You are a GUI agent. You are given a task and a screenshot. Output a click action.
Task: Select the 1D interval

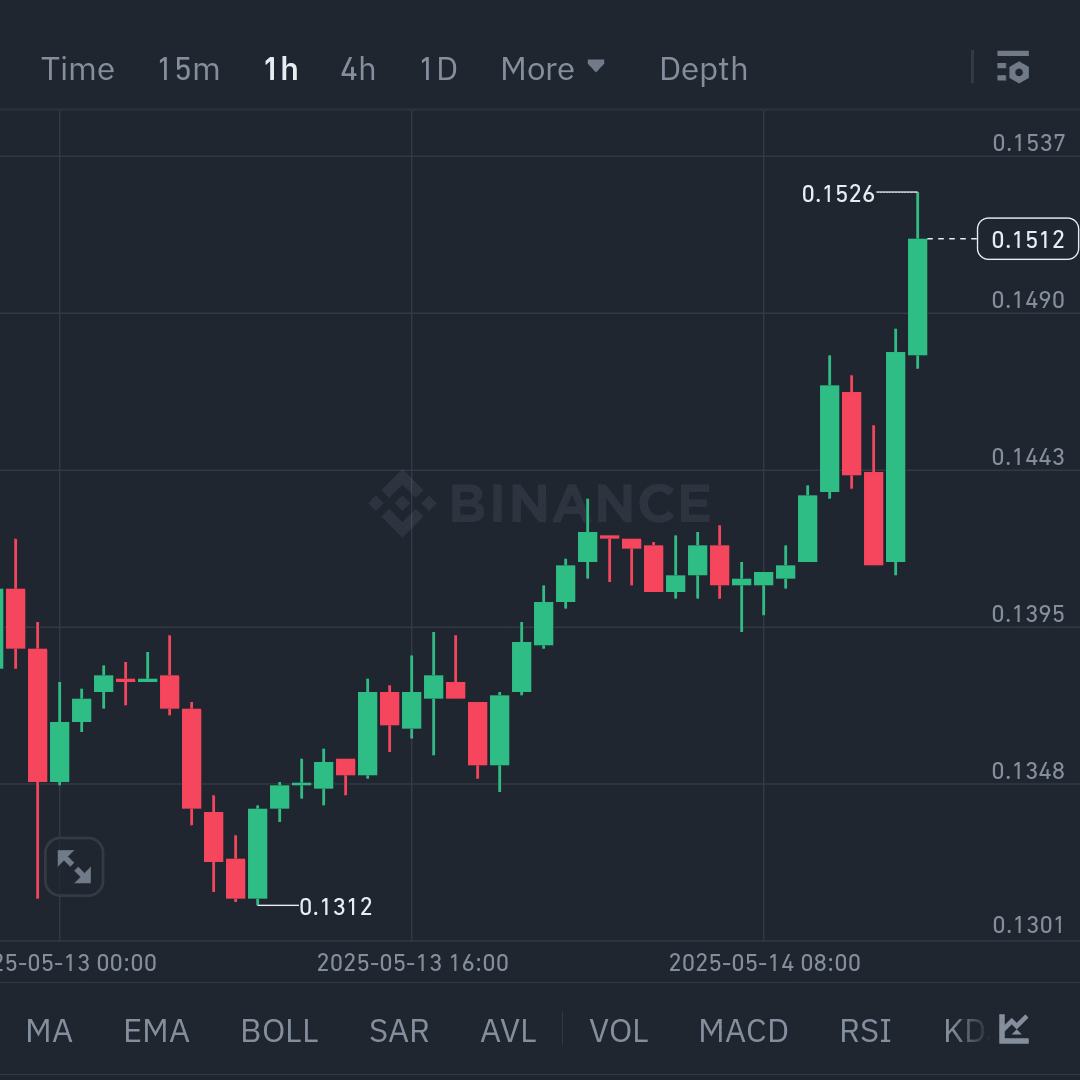coord(439,69)
